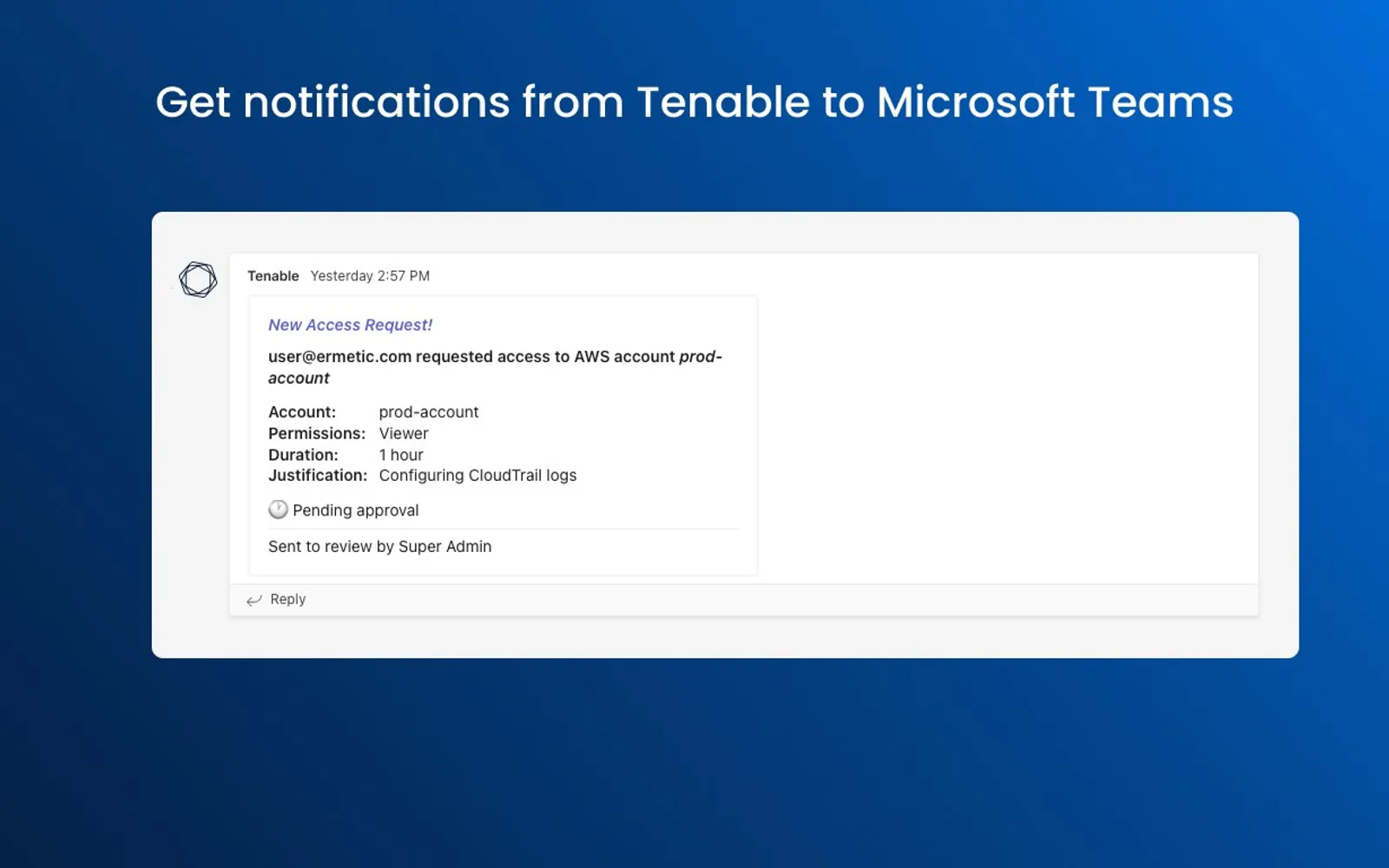The image size is (1389, 868).
Task: Open the 'New Access Request!' title link
Action: (x=350, y=325)
